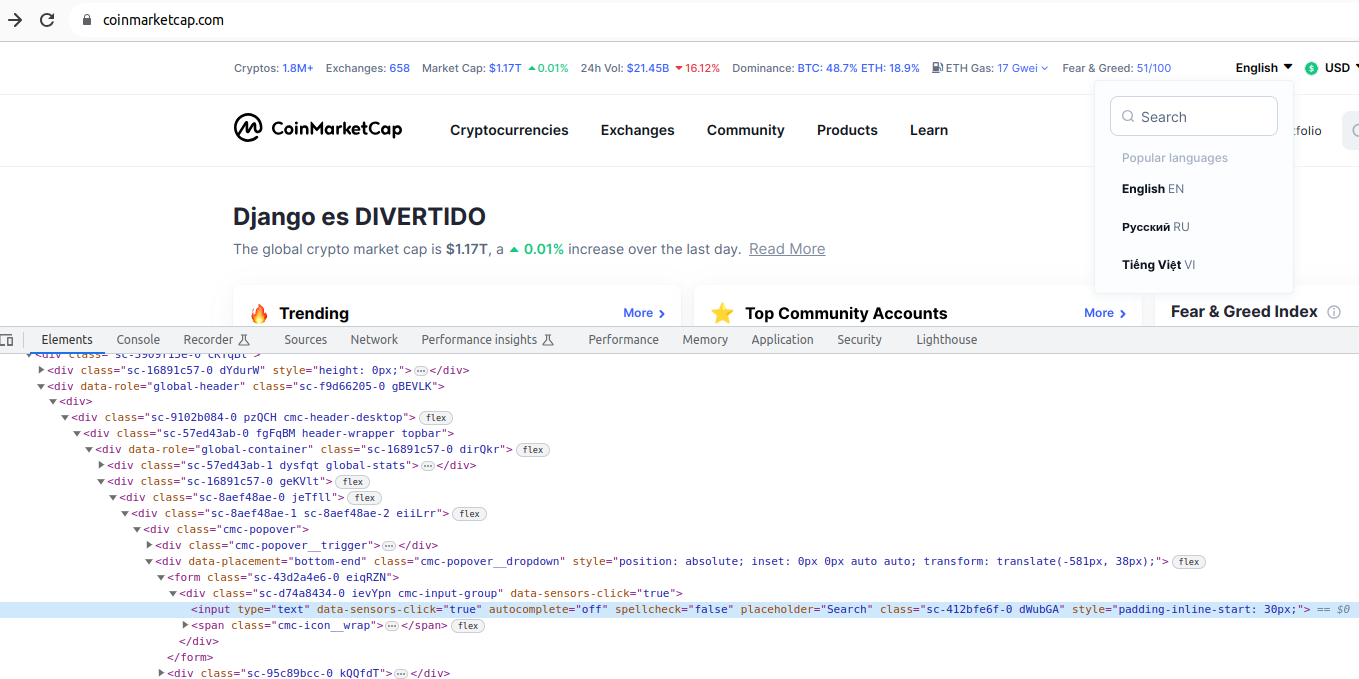Toggle the DevTools device toolbar icon
The height and width of the screenshot is (679, 1359).
(7, 340)
